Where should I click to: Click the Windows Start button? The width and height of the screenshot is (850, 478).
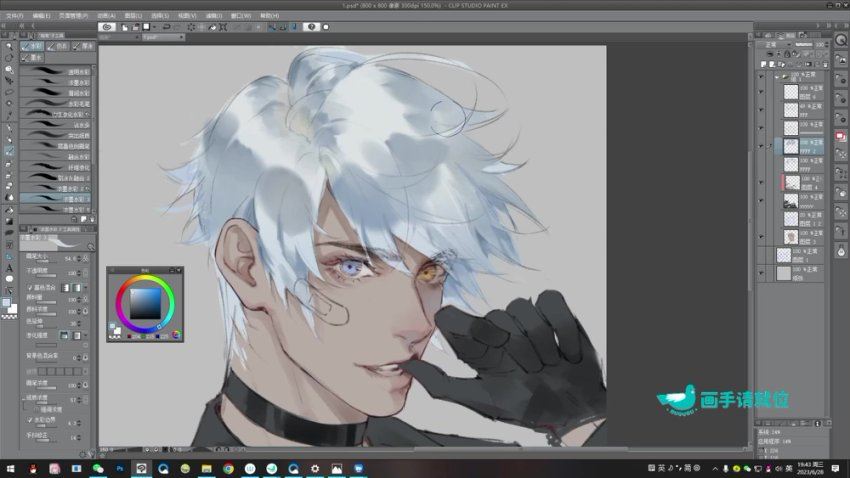pos(10,468)
